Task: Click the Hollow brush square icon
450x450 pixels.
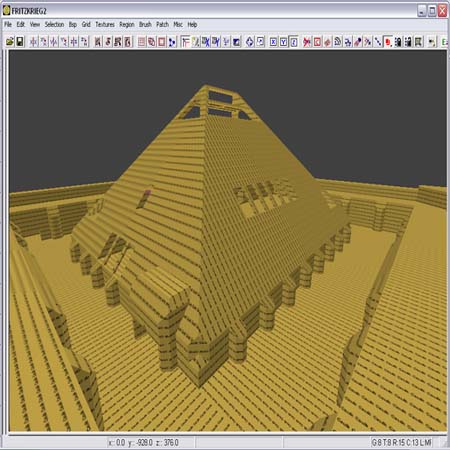Action: [162, 42]
